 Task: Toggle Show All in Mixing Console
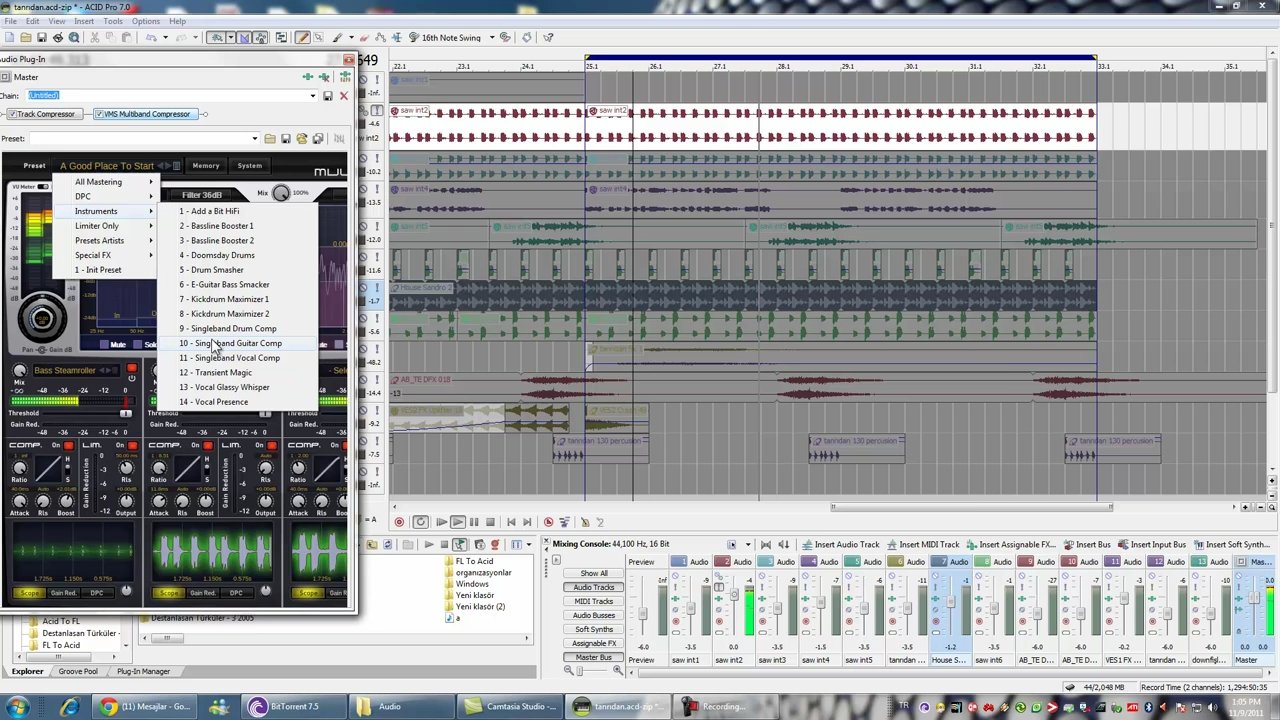[594, 573]
